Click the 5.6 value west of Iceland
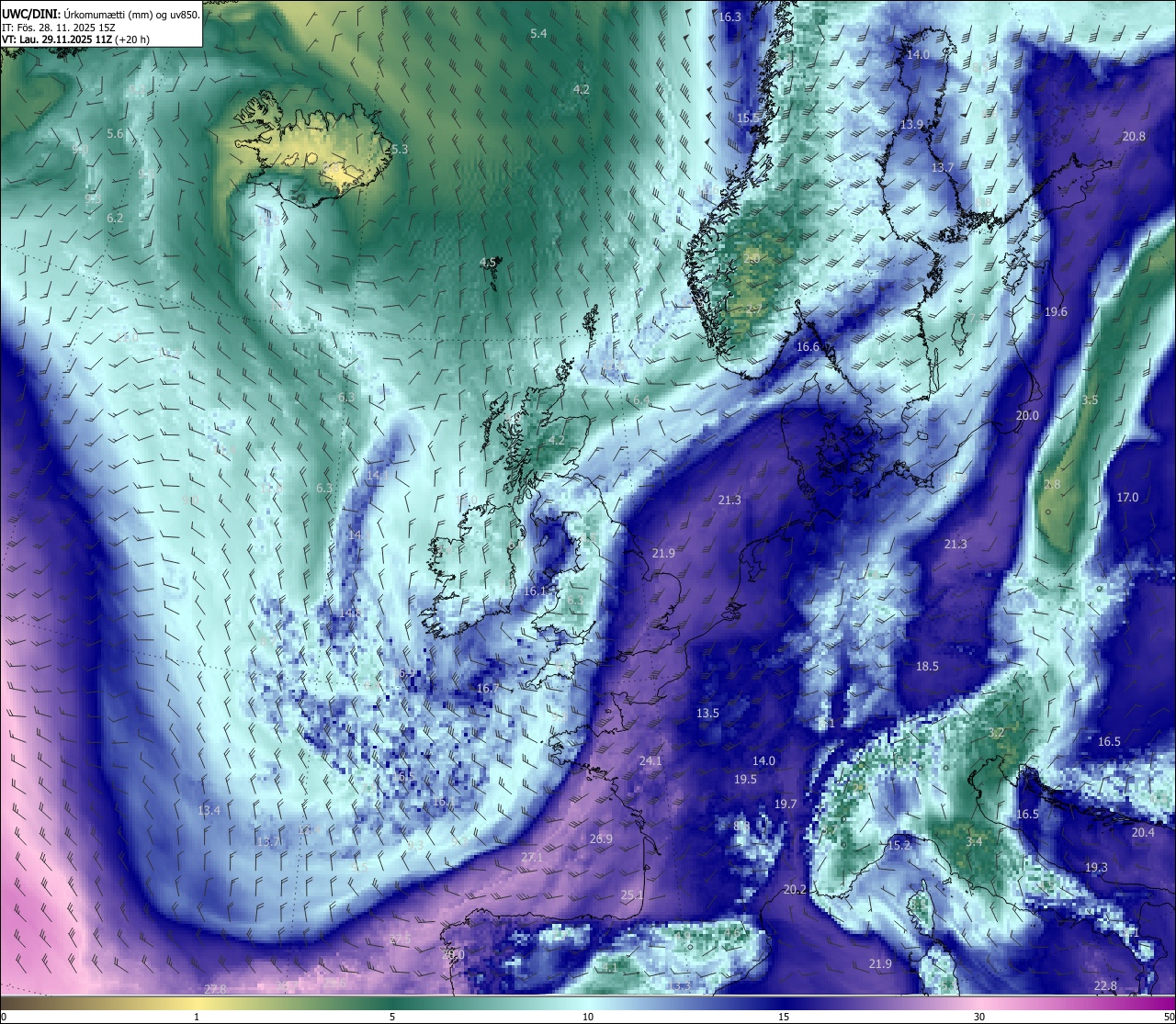Image resolution: width=1176 pixels, height=1024 pixels. tap(115, 133)
